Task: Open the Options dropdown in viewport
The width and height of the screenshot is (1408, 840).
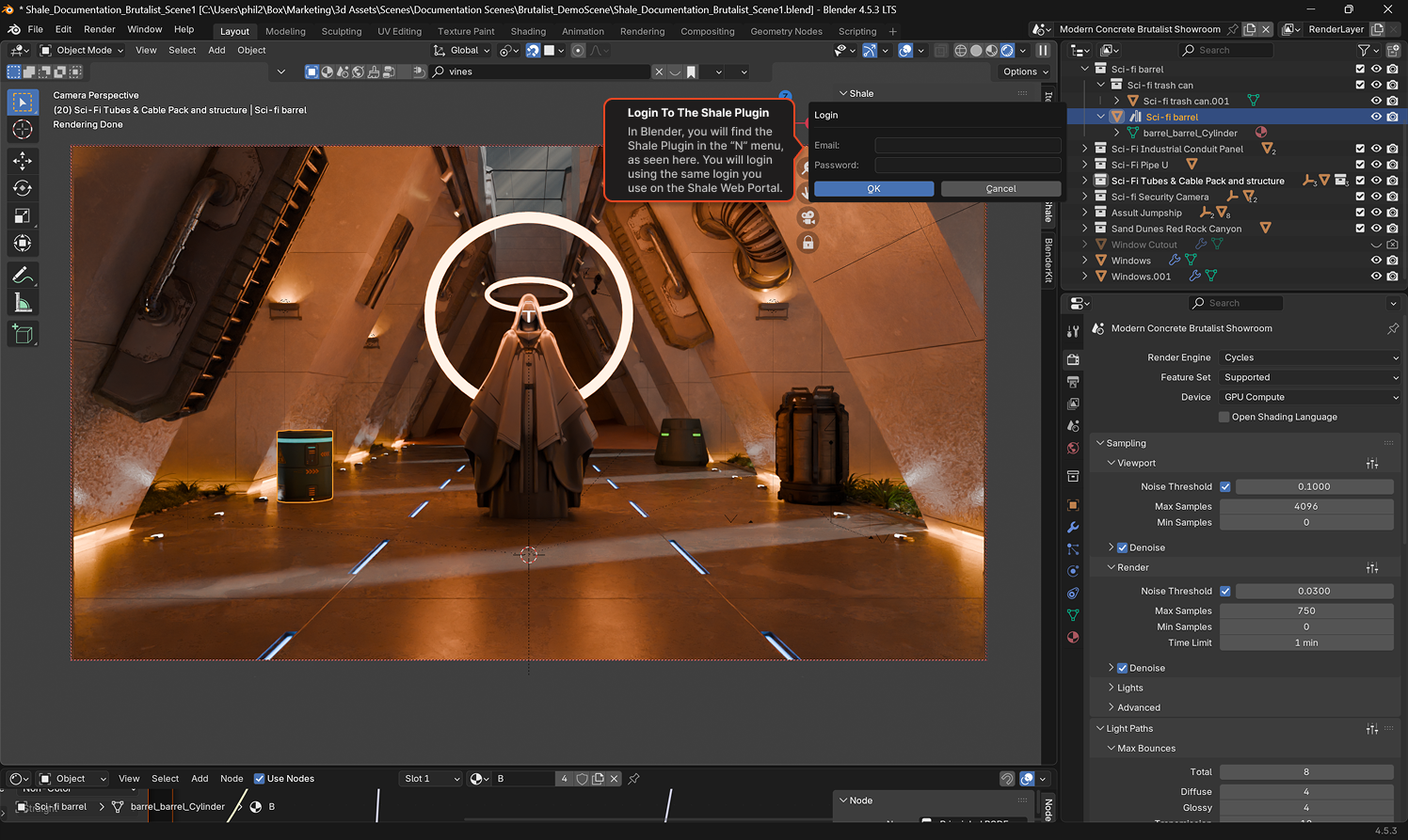Action: 1025,71
